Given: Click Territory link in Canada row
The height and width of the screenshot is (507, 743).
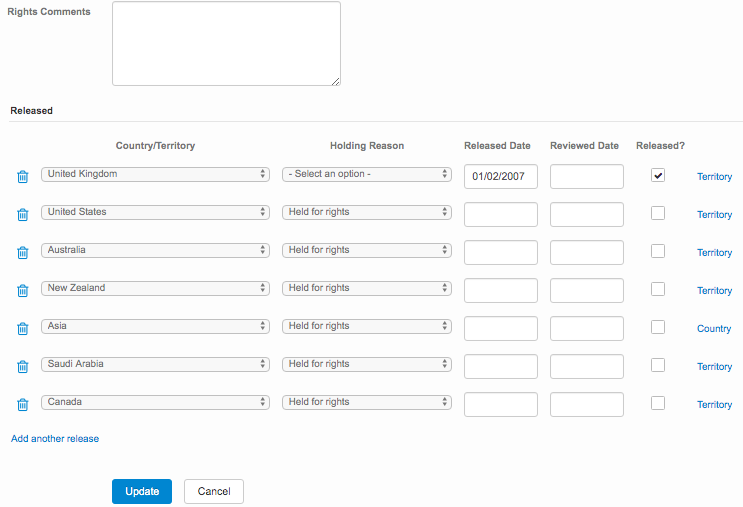Looking at the screenshot, I should pyautogui.click(x=714, y=405).
